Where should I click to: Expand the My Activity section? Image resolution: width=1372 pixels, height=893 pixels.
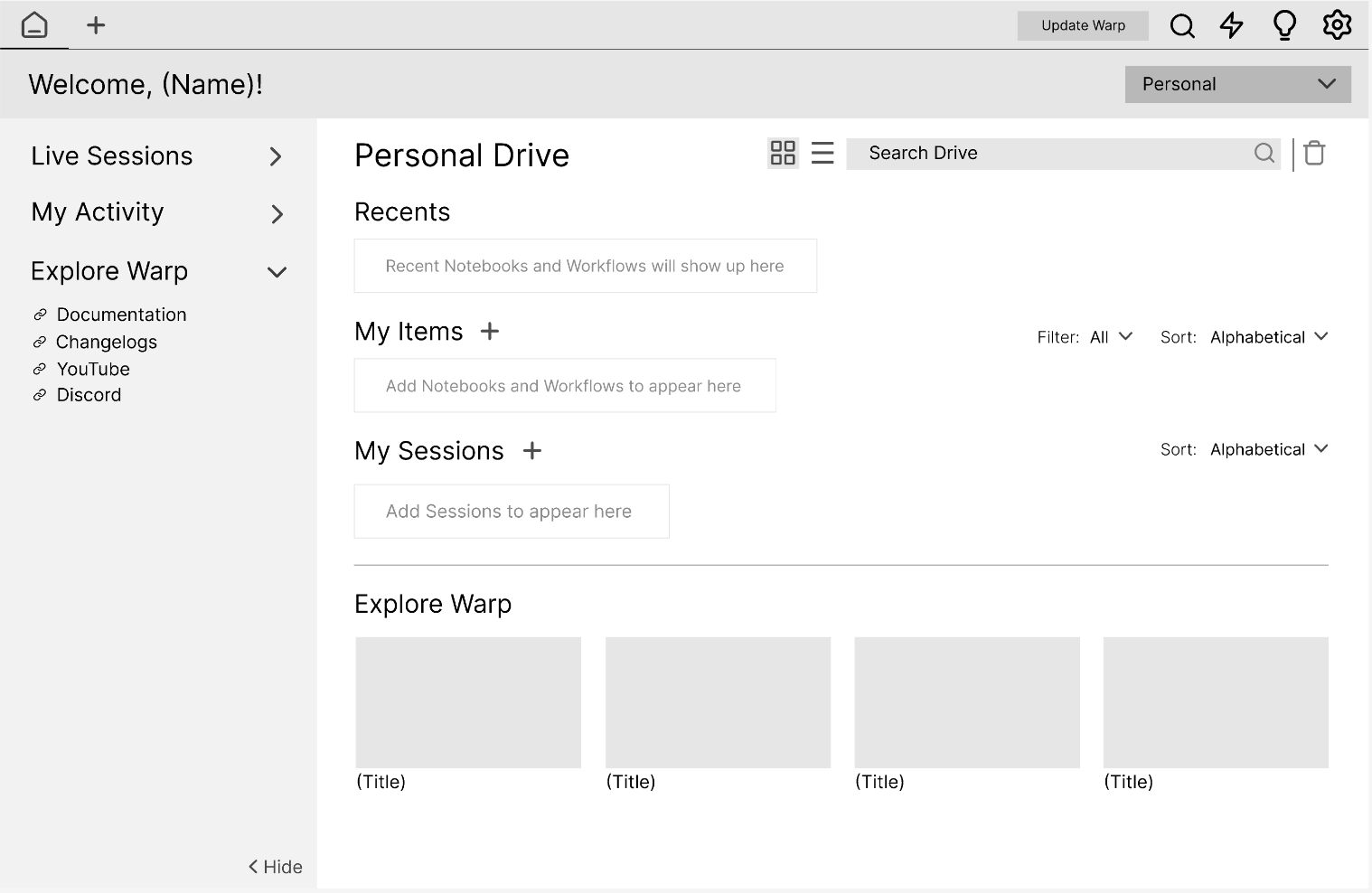coord(277,214)
